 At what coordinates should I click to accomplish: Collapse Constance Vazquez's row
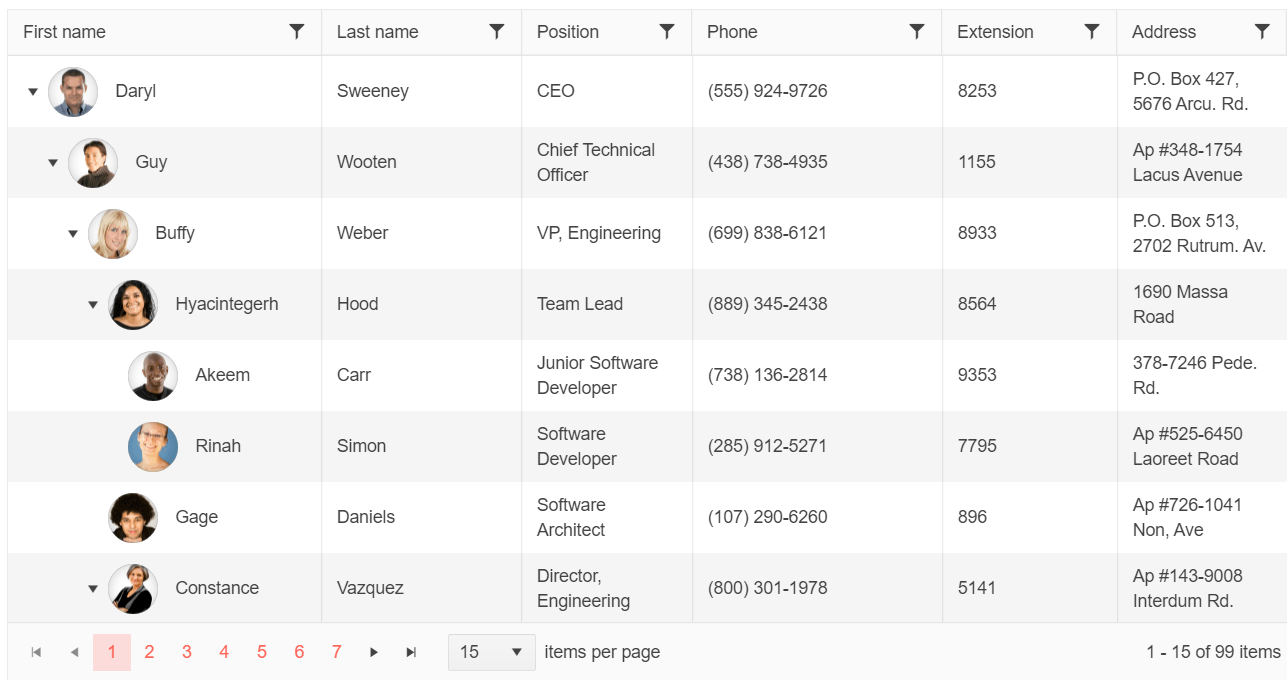[x=92, y=588]
